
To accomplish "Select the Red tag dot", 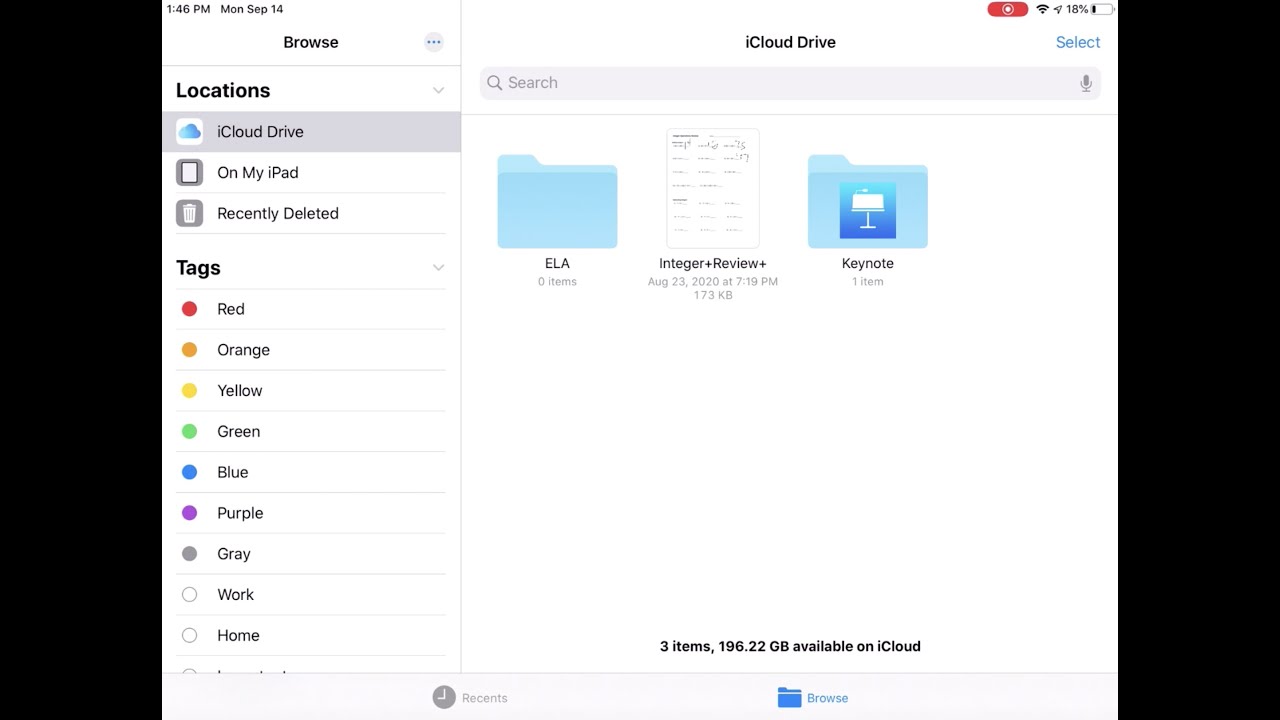I will (189, 309).
